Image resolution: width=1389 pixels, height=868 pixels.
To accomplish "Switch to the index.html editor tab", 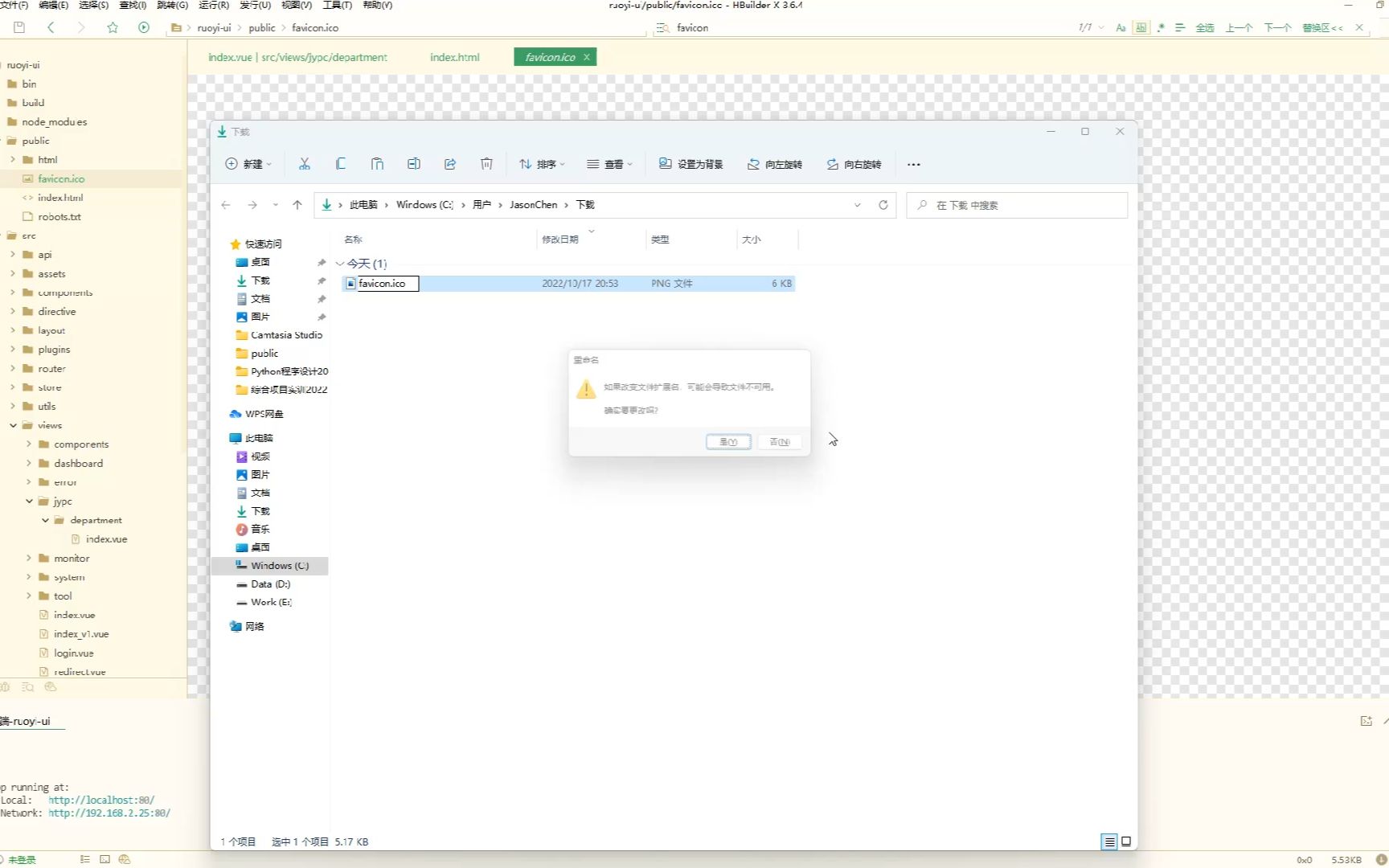I will tap(454, 57).
